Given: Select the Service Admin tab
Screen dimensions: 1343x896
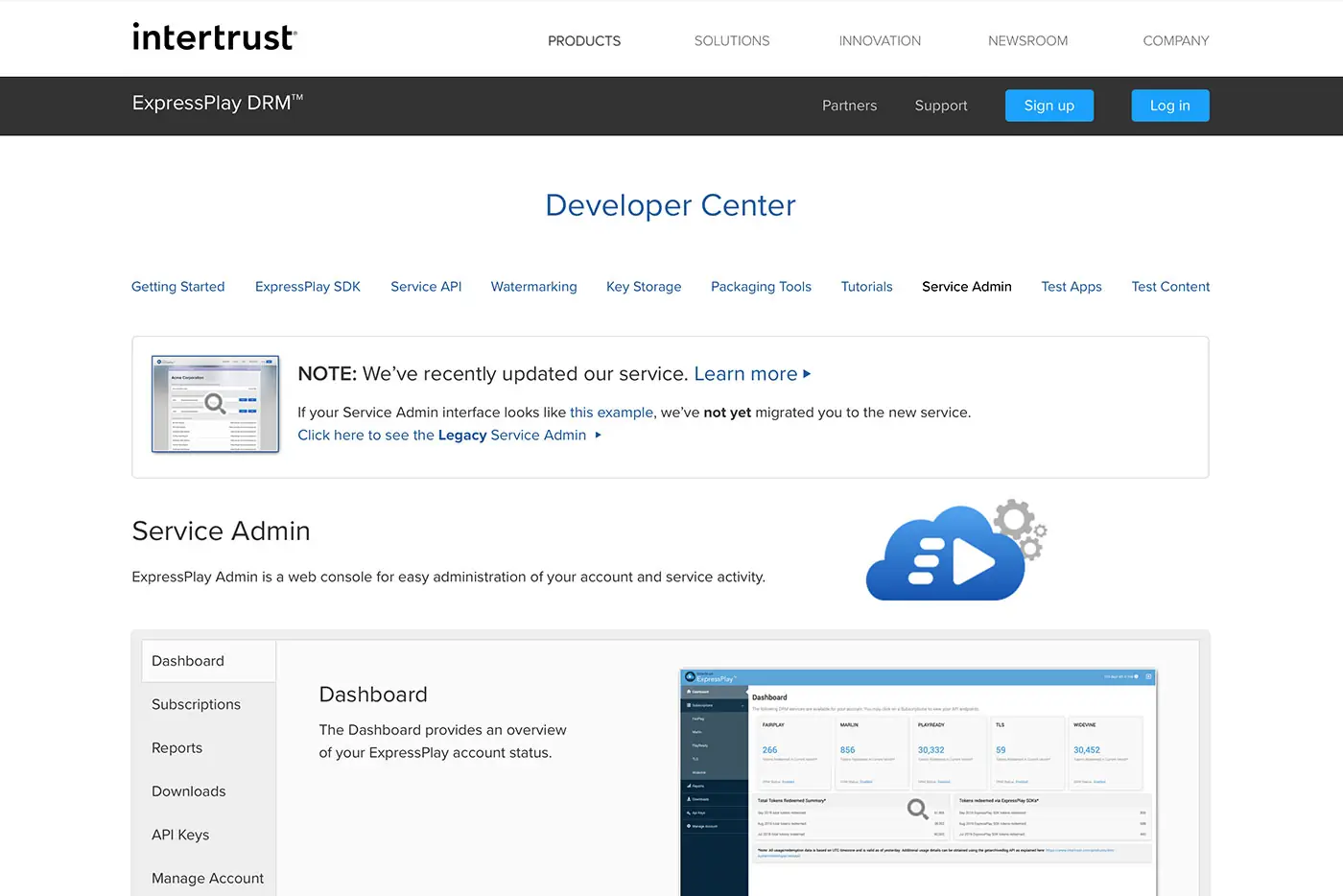Looking at the screenshot, I should point(967,287).
